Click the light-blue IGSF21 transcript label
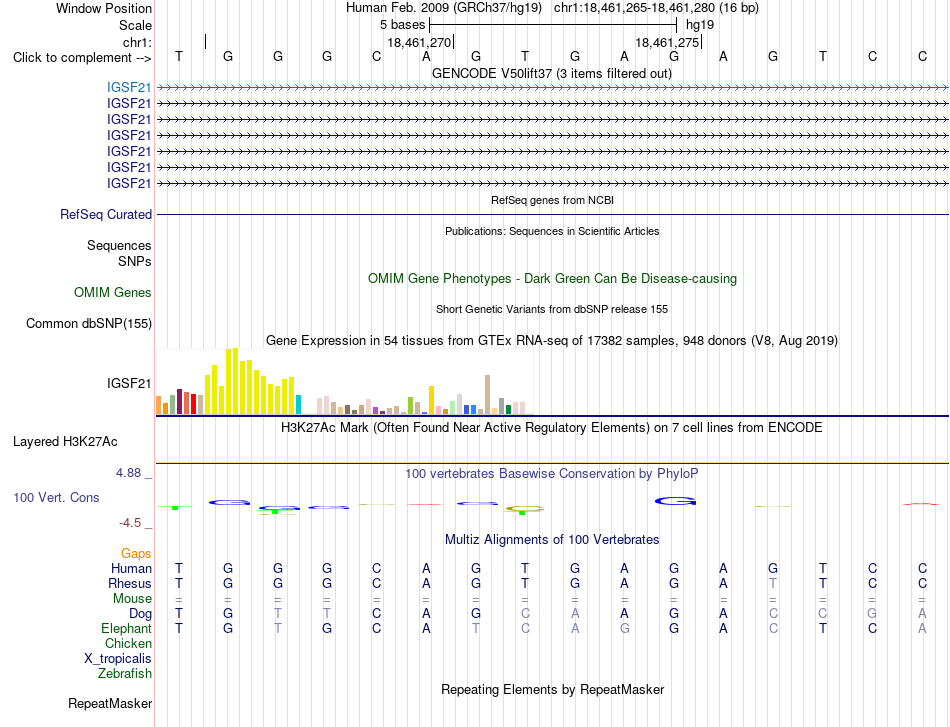The width and height of the screenshot is (950, 727). pos(129,87)
